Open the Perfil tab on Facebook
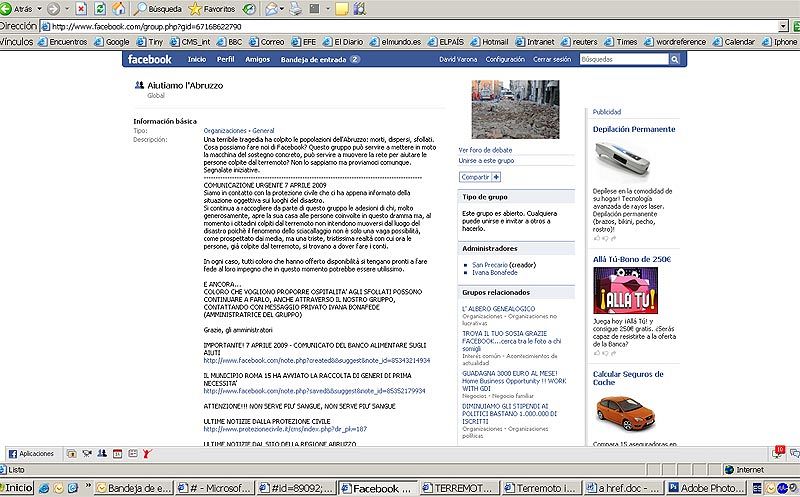This screenshot has height=497, width=800. (225, 60)
